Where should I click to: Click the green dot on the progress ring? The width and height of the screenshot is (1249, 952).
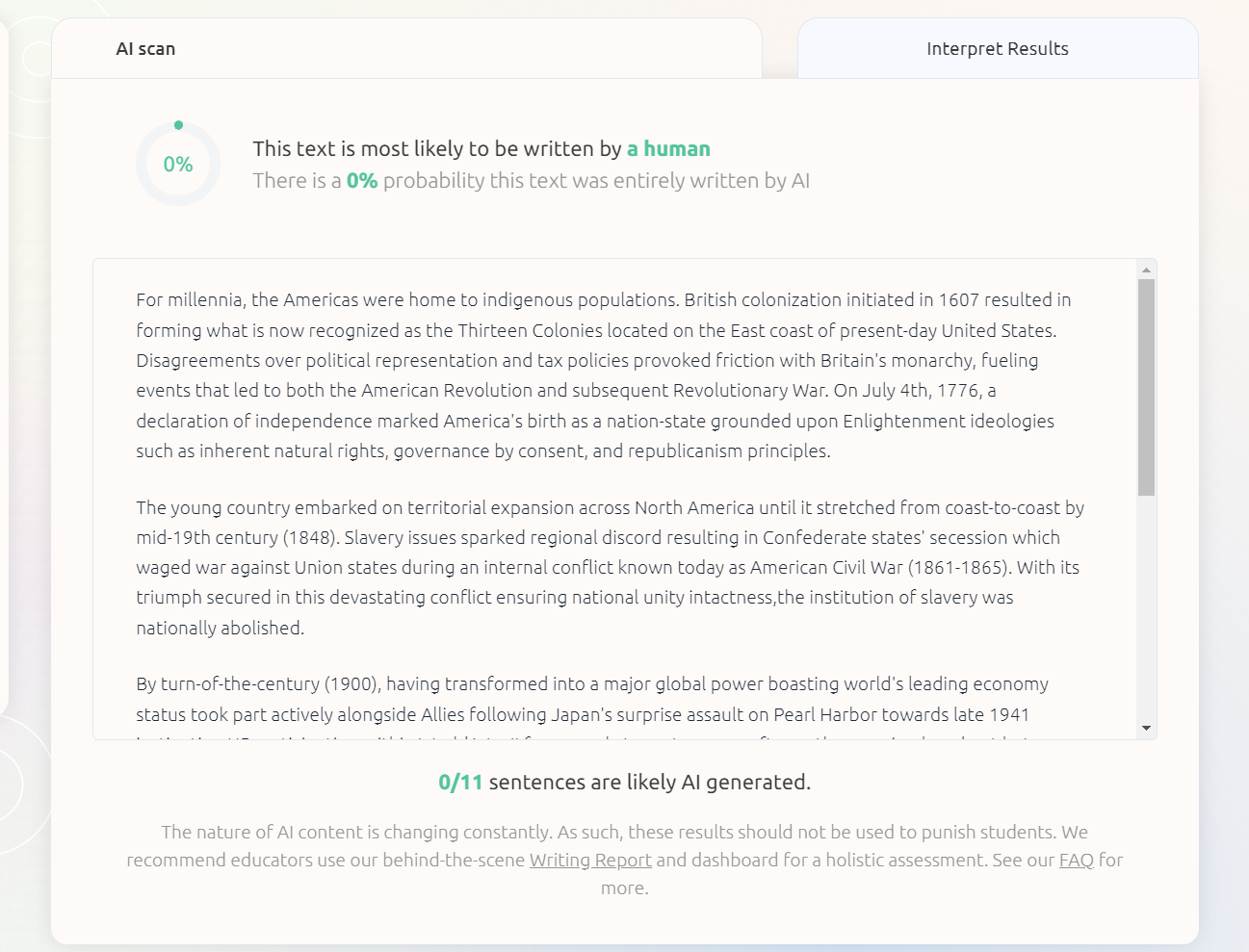tap(177, 124)
